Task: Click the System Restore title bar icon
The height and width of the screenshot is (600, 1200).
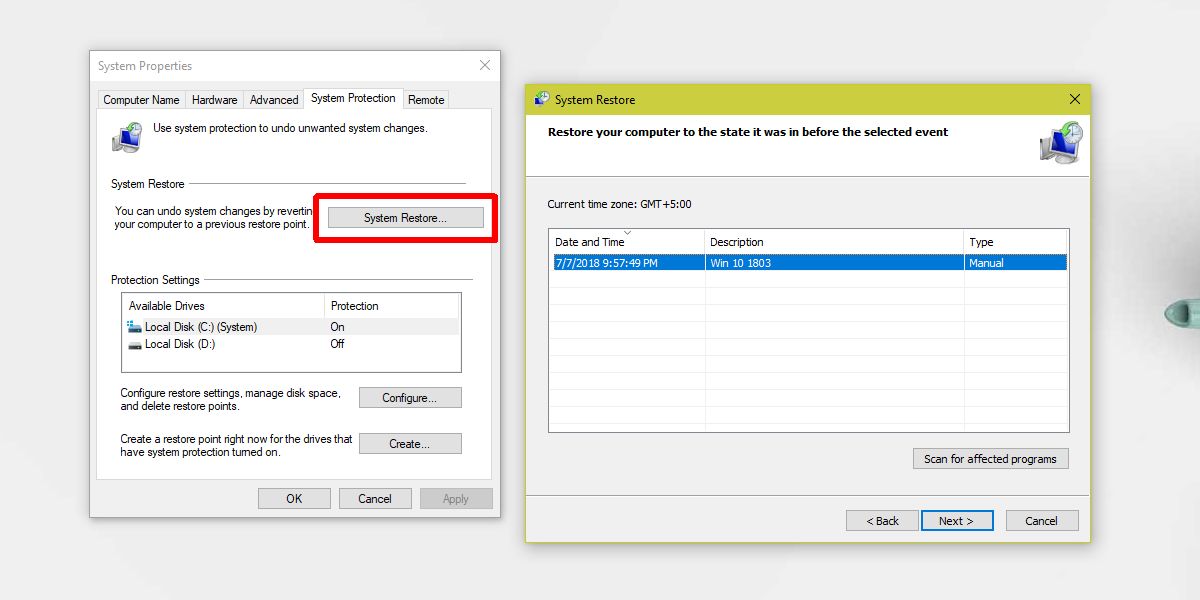Action: [542, 99]
